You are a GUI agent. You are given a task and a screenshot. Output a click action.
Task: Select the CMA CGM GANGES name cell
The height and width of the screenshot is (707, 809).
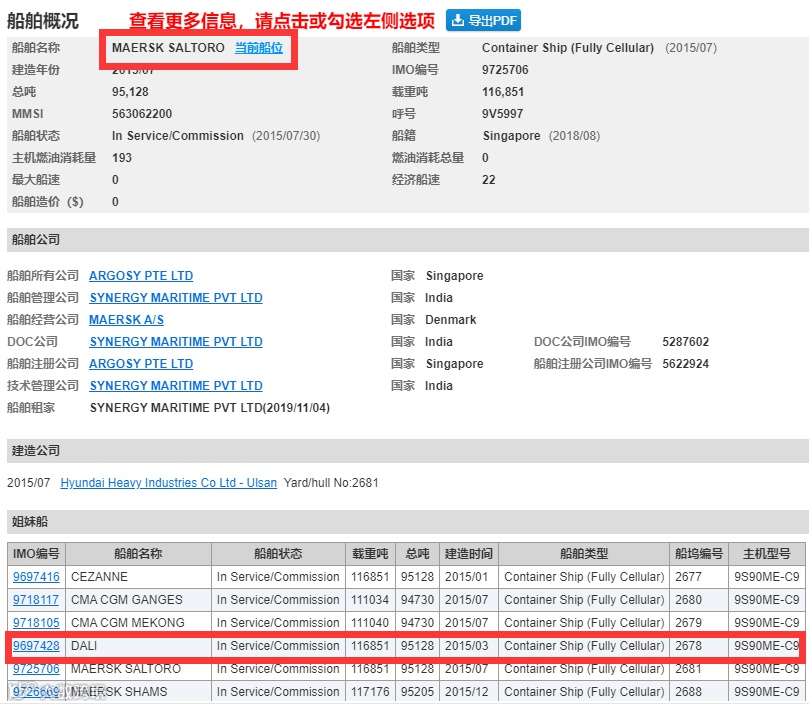[138, 600]
